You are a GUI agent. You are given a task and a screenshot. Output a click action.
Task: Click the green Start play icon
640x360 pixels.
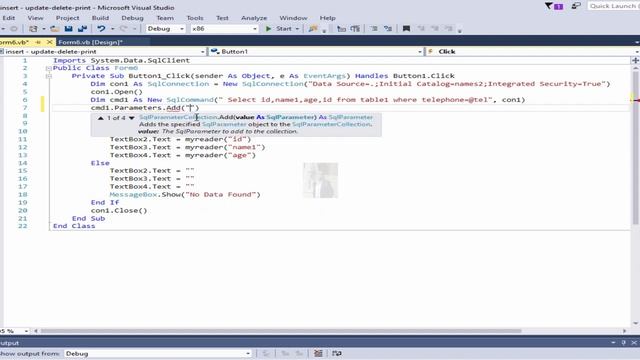tap(268, 29)
